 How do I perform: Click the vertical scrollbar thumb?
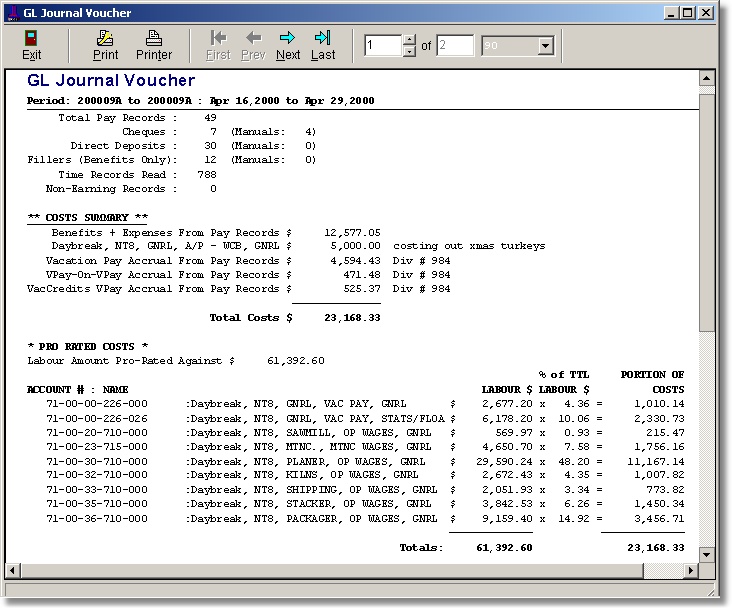(x=706, y=212)
